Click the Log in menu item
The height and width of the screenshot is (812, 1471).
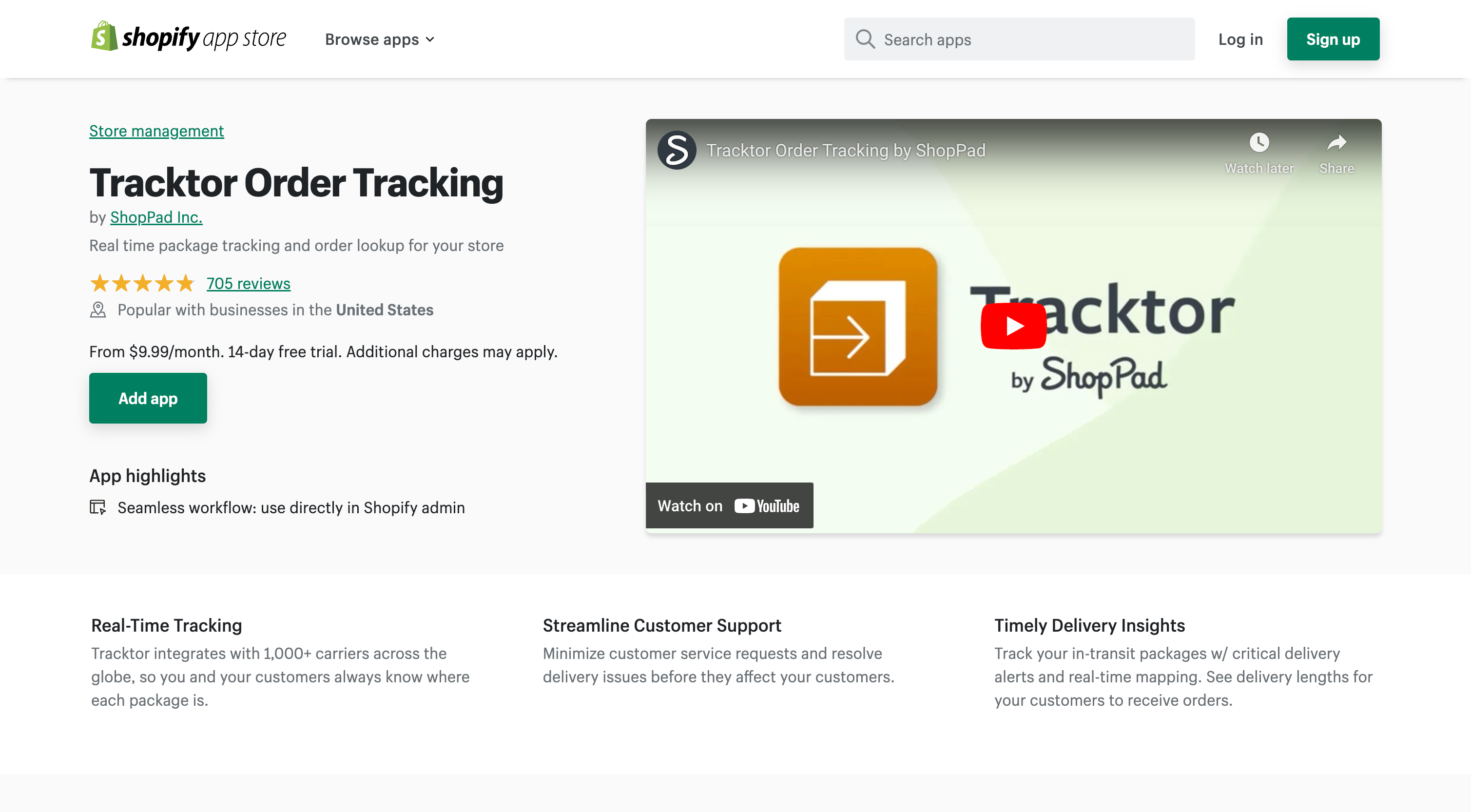[1240, 39]
